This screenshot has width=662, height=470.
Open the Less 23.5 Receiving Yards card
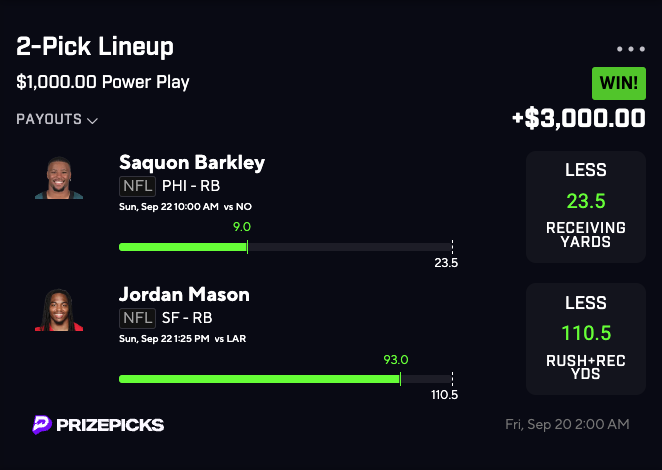(585, 207)
